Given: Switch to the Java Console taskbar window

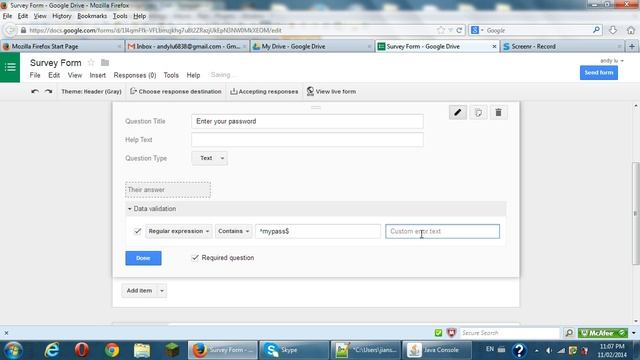Looking at the screenshot, I should pos(437,350).
